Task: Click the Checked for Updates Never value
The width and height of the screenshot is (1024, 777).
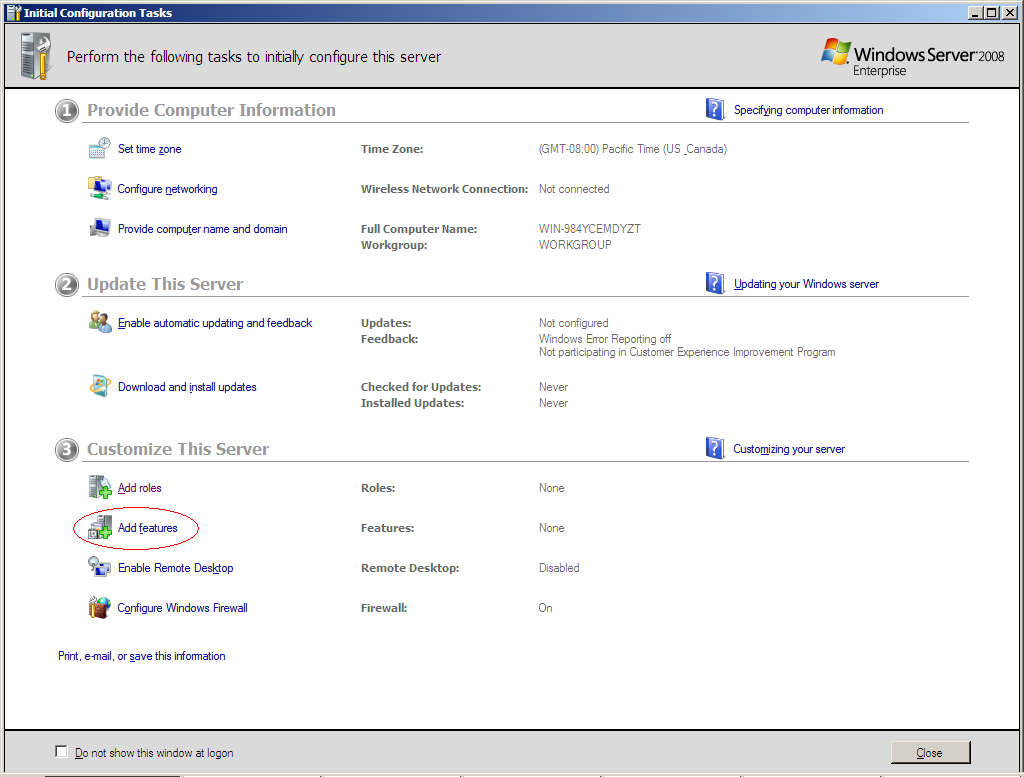Action: pos(552,387)
